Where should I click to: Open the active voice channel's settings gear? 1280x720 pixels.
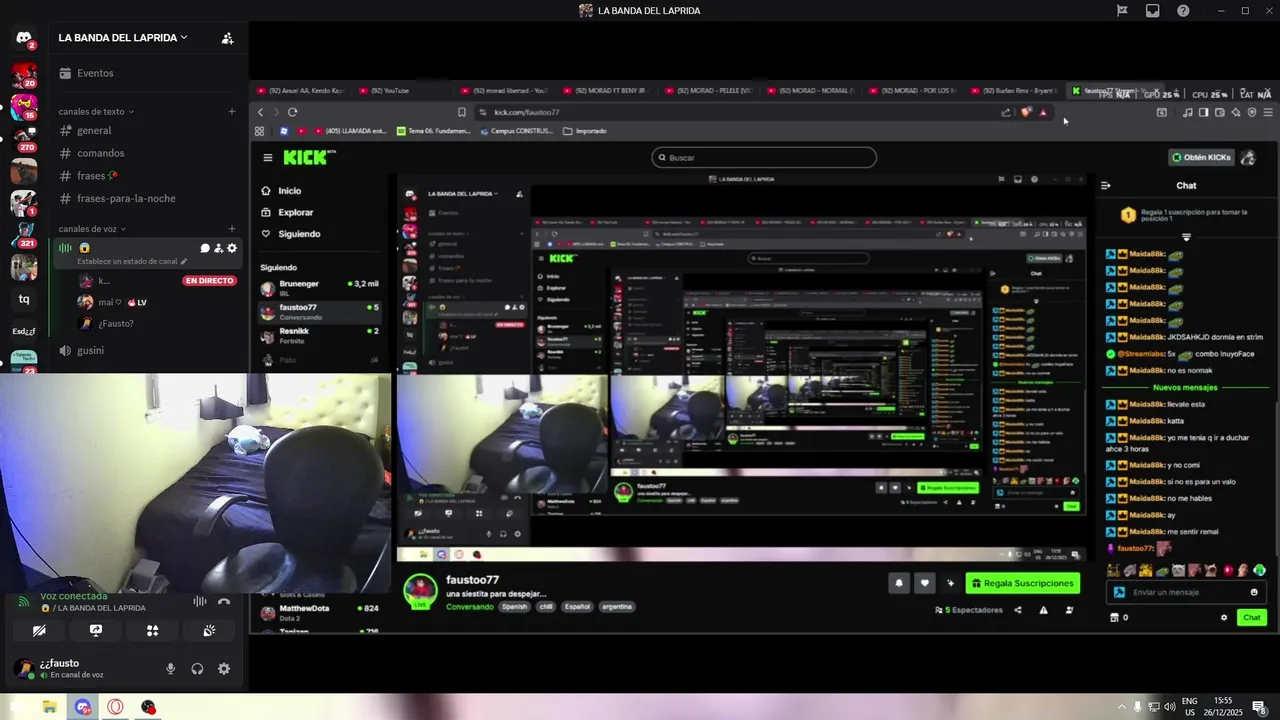(232, 248)
